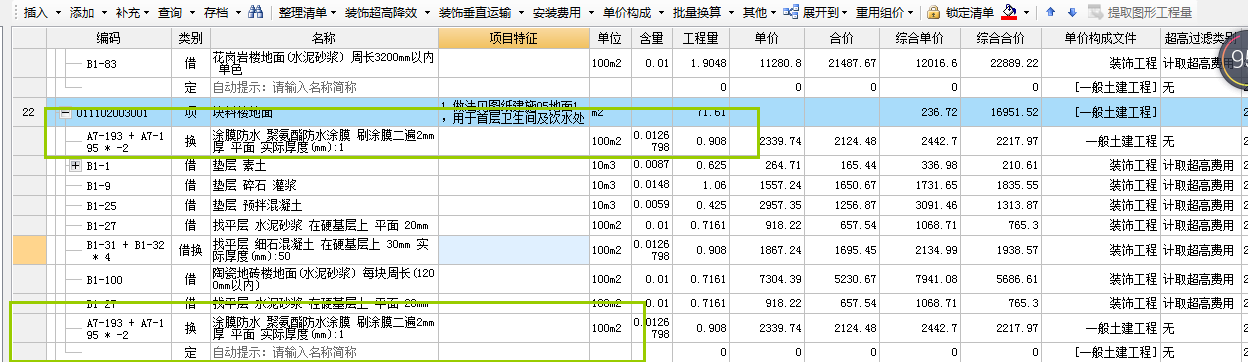Click the 工程量 column header
Image resolution: width=1248 pixels, height=362 pixels.
[x=702, y=37]
